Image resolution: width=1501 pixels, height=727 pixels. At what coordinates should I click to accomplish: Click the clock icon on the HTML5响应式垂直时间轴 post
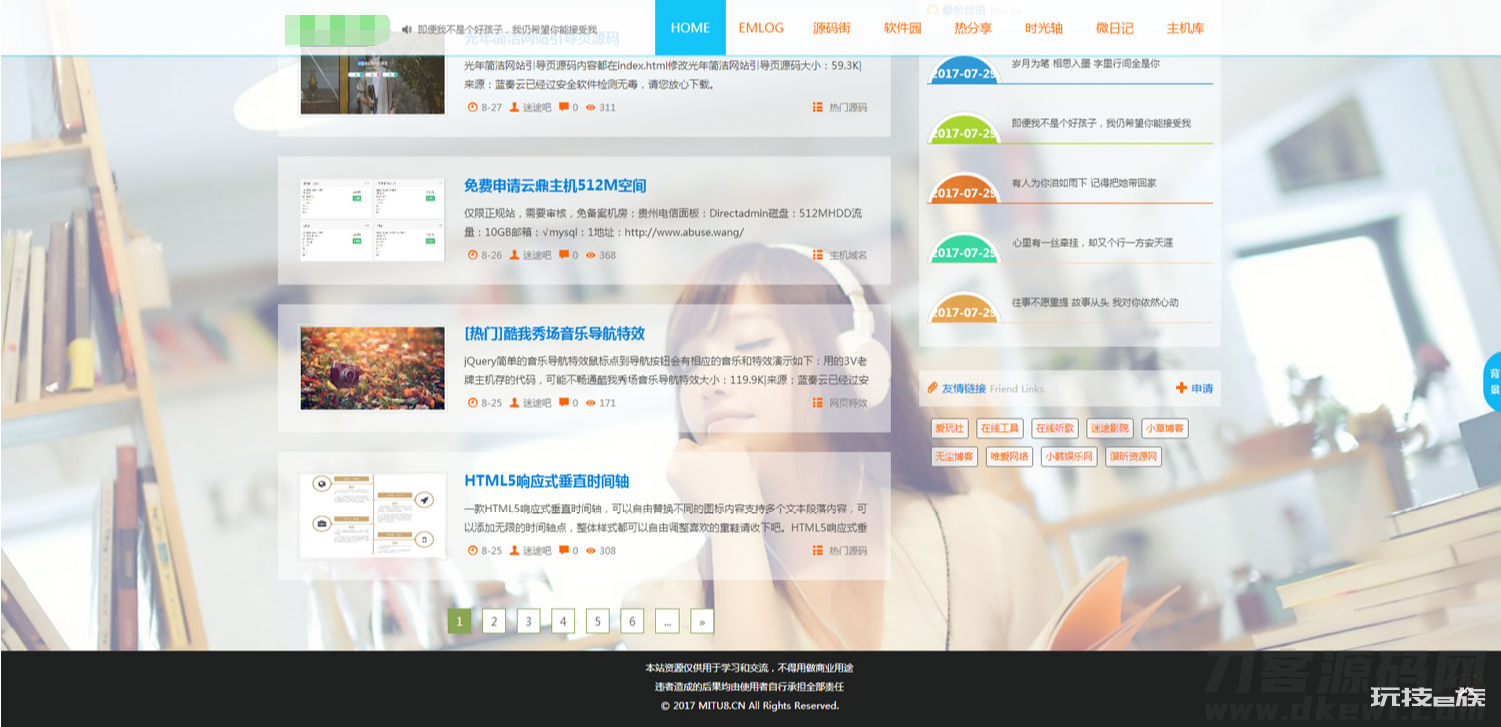[x=473, y=551]
